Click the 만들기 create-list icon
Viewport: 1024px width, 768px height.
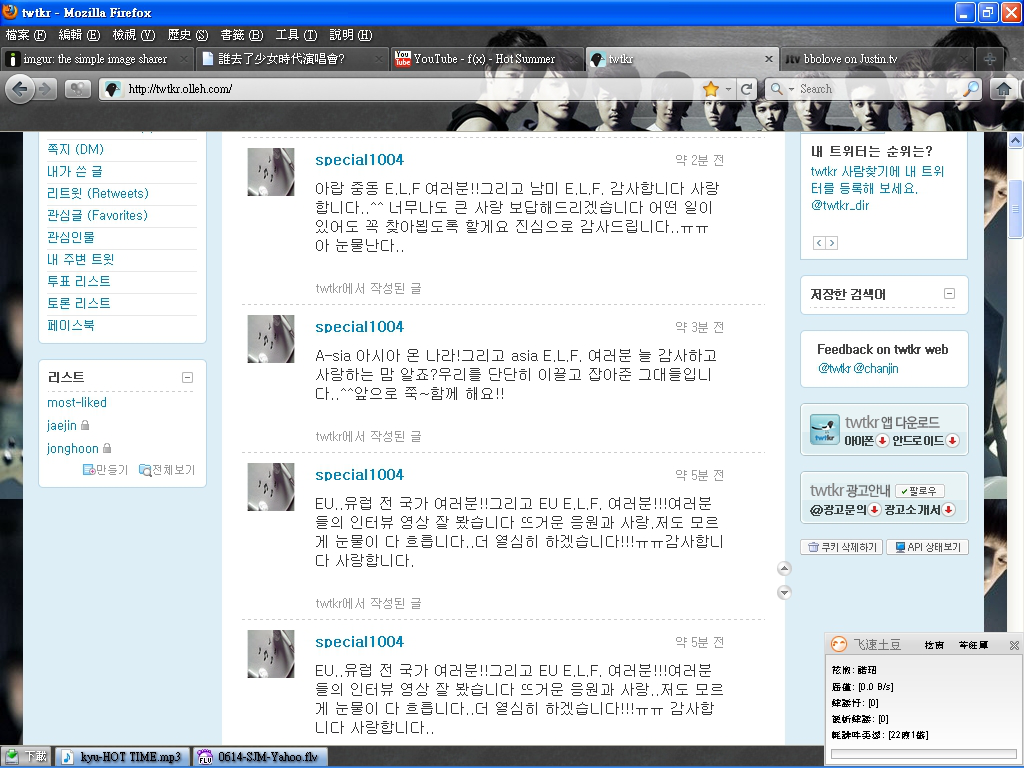coord(89,470)
